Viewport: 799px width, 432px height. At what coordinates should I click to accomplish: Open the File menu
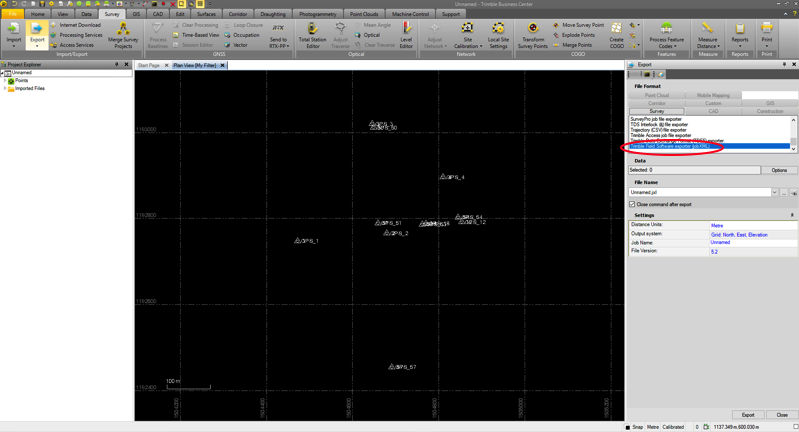12,14
